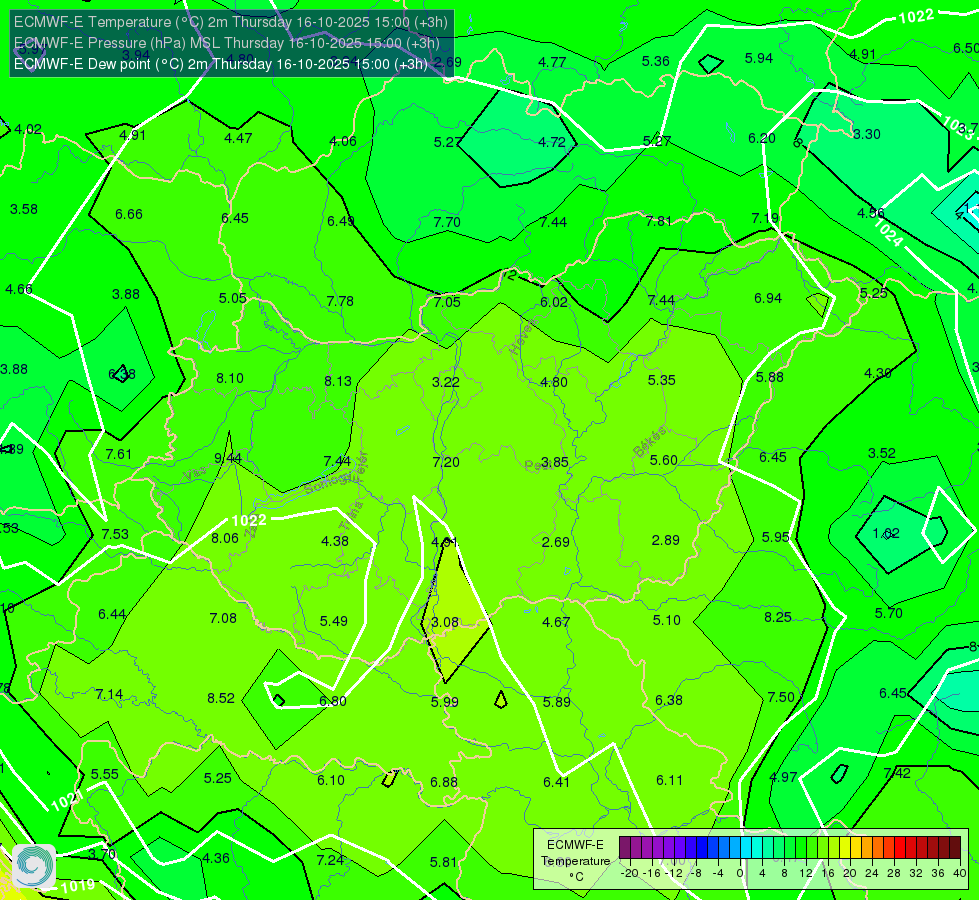Click the ECMWF swirl logo icon
This screenshot has width=979, height=900.
pyautogui.click(x=34, y=866)
